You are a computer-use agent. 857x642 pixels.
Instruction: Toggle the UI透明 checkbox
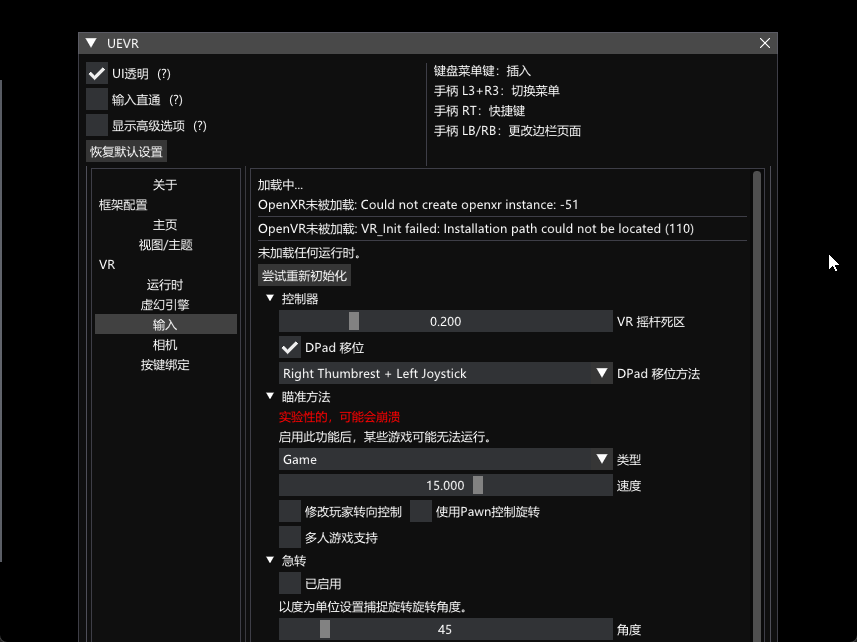(97, 73)
